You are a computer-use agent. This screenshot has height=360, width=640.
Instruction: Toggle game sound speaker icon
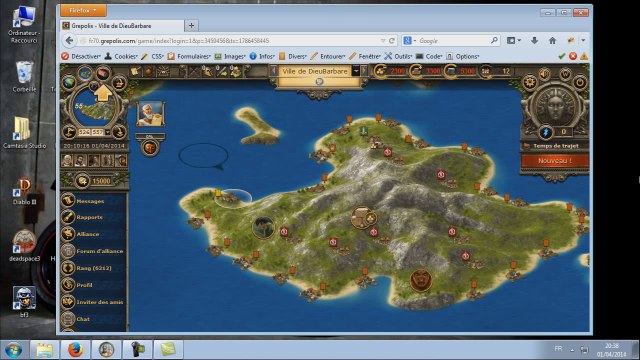click(545, 74)
